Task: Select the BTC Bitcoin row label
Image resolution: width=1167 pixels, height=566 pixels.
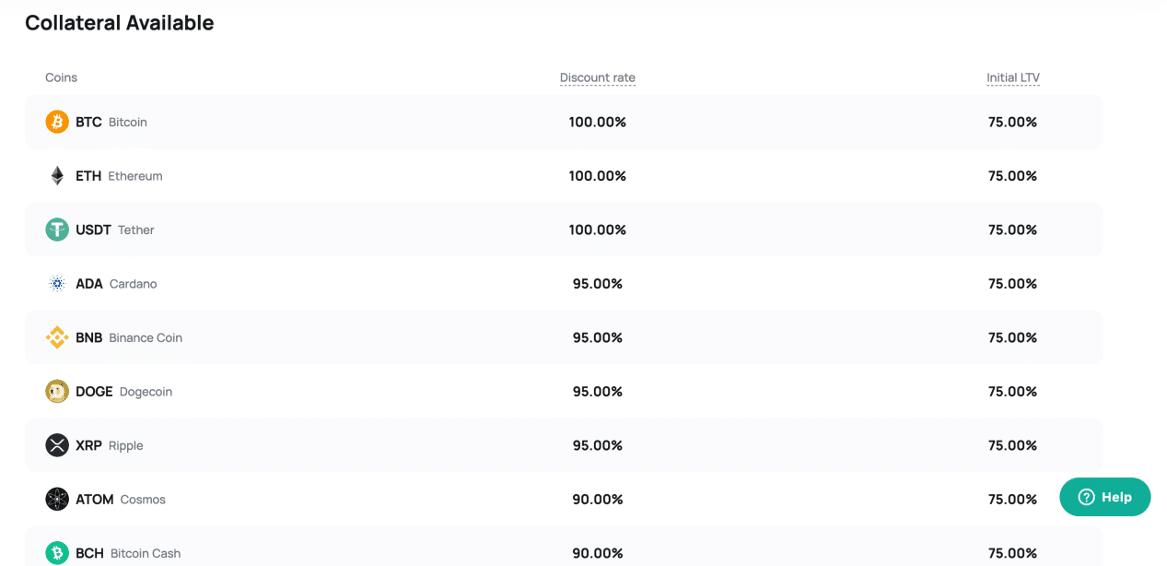Action: click(x=112, y=122)
